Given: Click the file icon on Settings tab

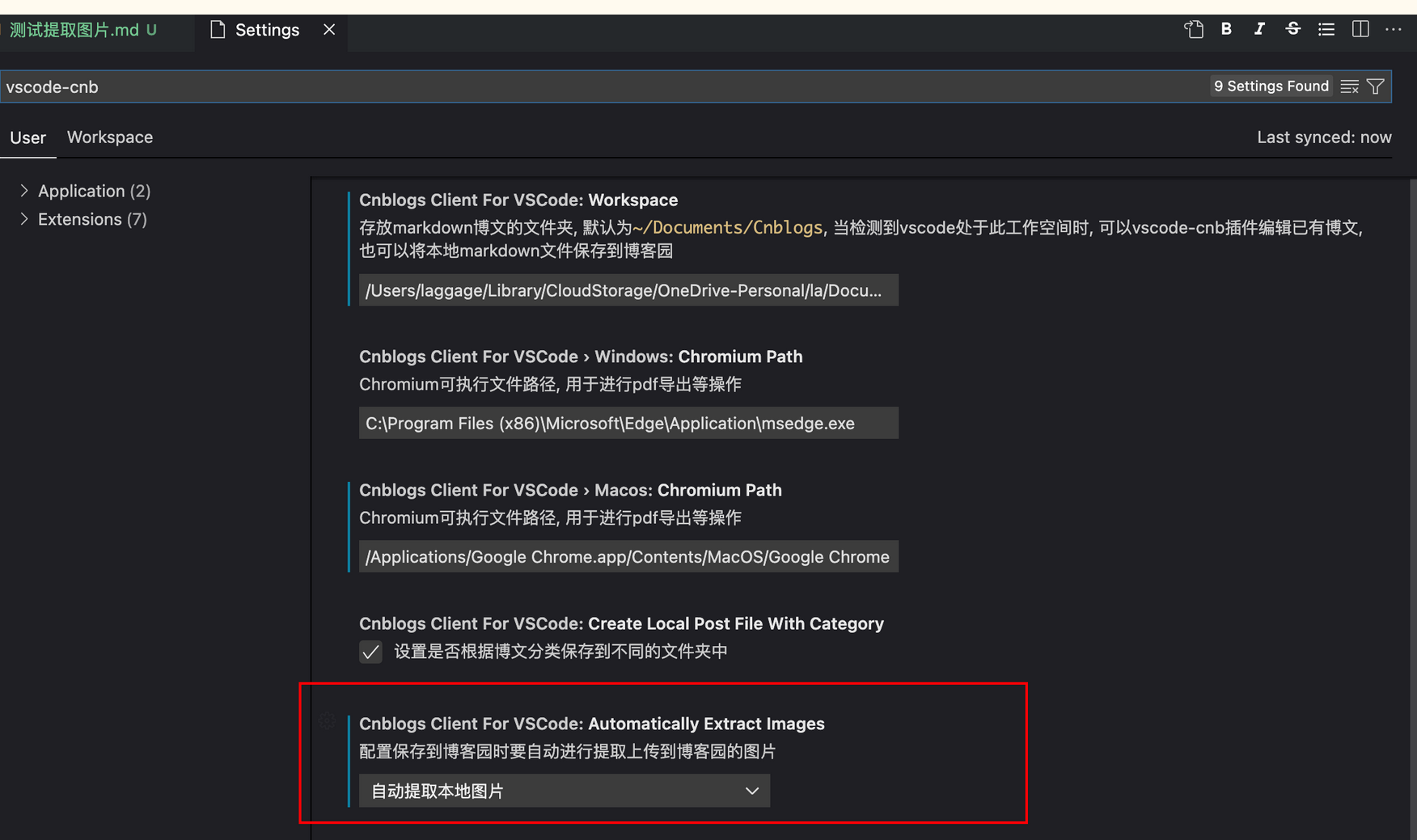Looking at the screenshot, I should [x=218, y=30].
